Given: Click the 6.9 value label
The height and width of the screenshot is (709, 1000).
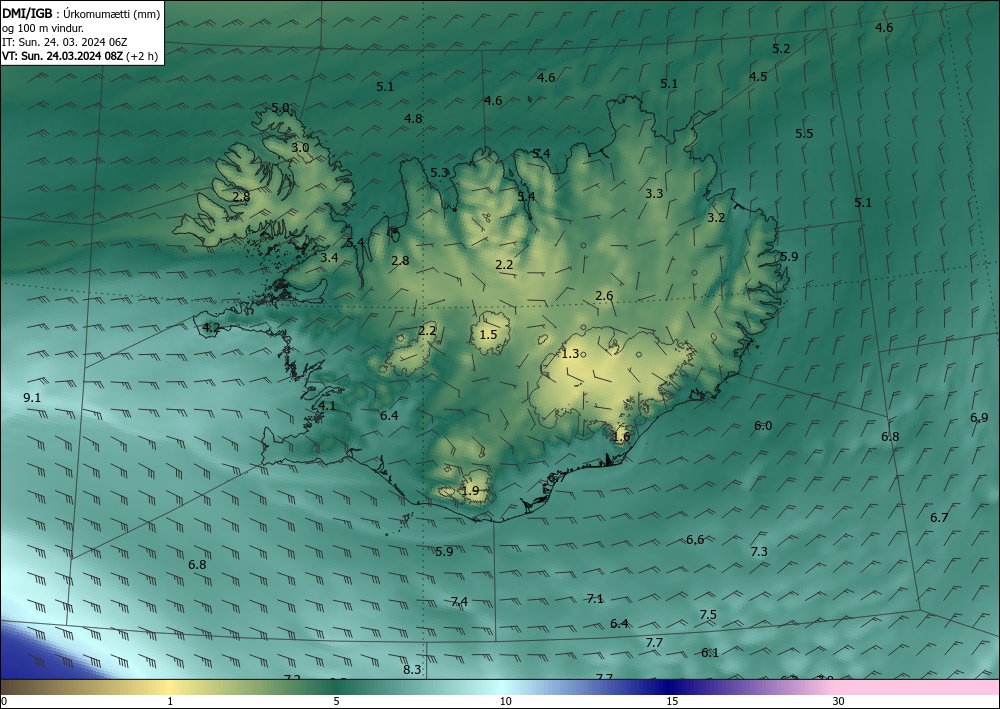Looking at the screenshot, I should pyautogui.click(x=979, y=418).
